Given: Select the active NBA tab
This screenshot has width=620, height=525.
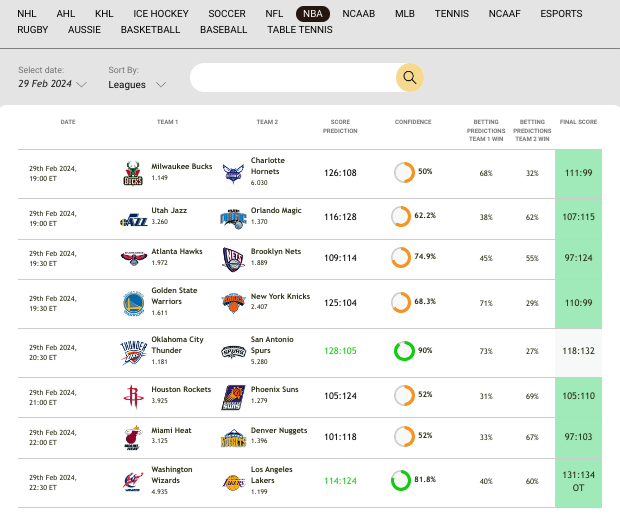Looking at the screenshot, I should (313, 14).
